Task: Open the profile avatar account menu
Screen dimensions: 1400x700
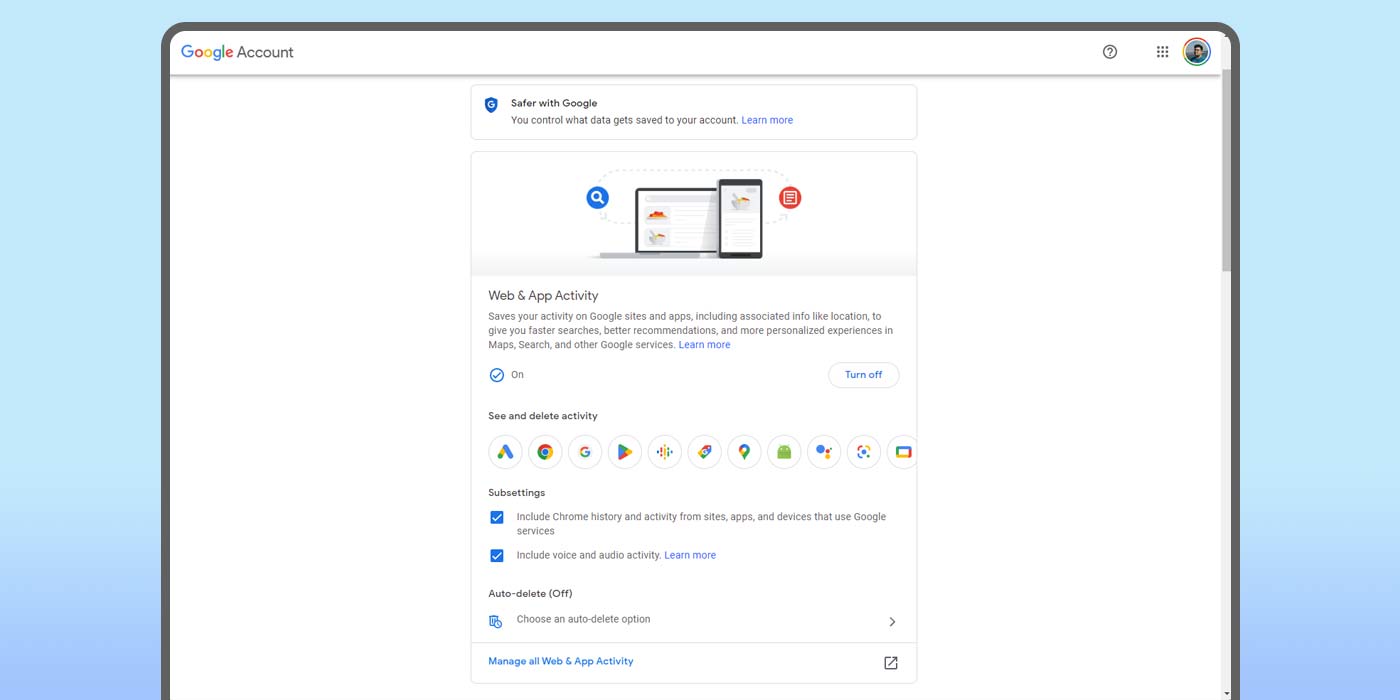Action: click(x=1196, y=52)
